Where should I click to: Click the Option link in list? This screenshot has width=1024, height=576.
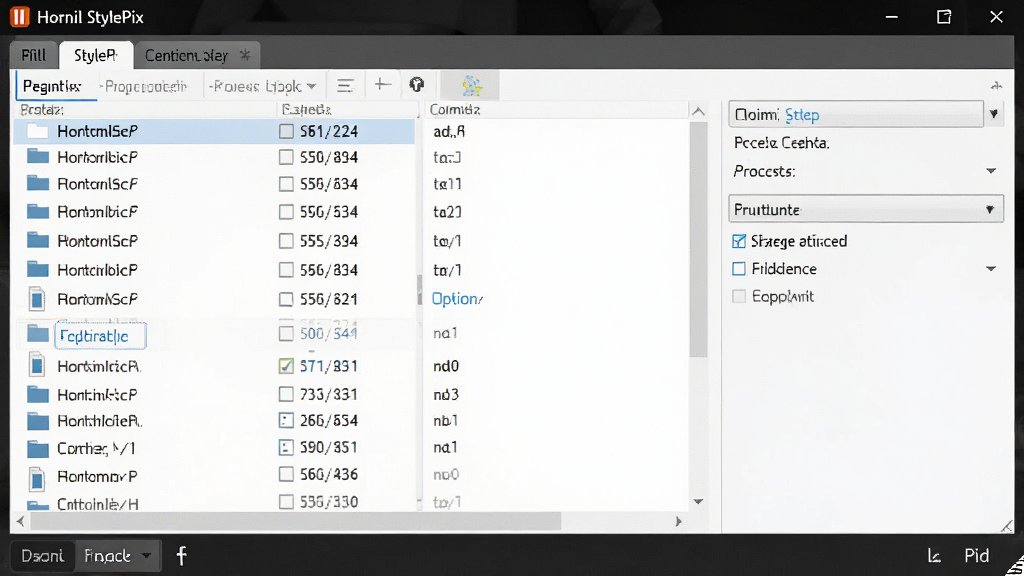pyautogui.click(x=457, y=299)
